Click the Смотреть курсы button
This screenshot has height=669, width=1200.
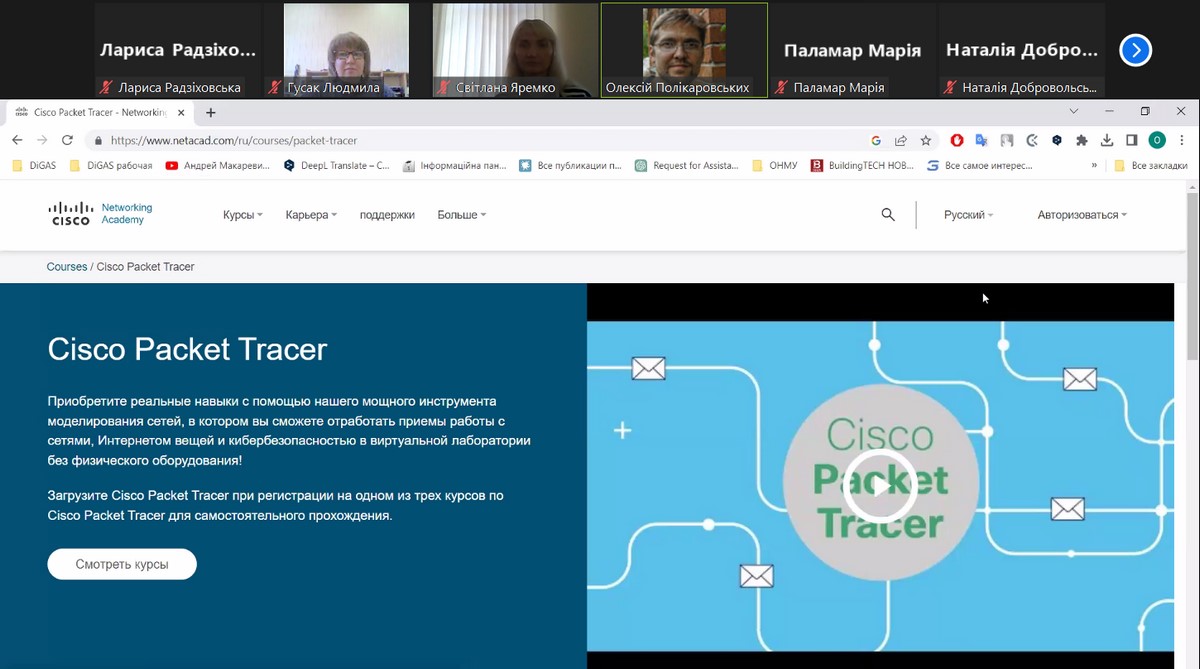pos(122,564)
